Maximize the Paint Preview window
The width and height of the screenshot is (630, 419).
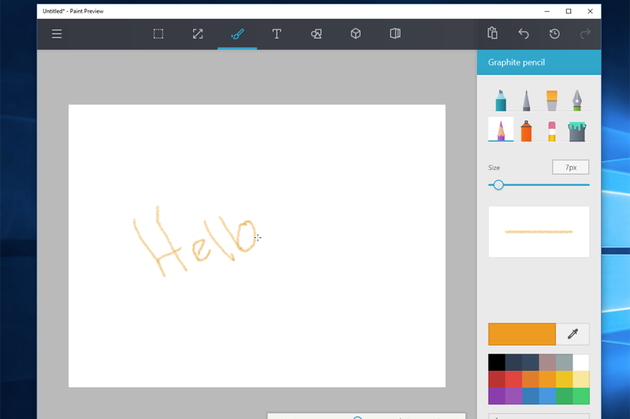569,11
